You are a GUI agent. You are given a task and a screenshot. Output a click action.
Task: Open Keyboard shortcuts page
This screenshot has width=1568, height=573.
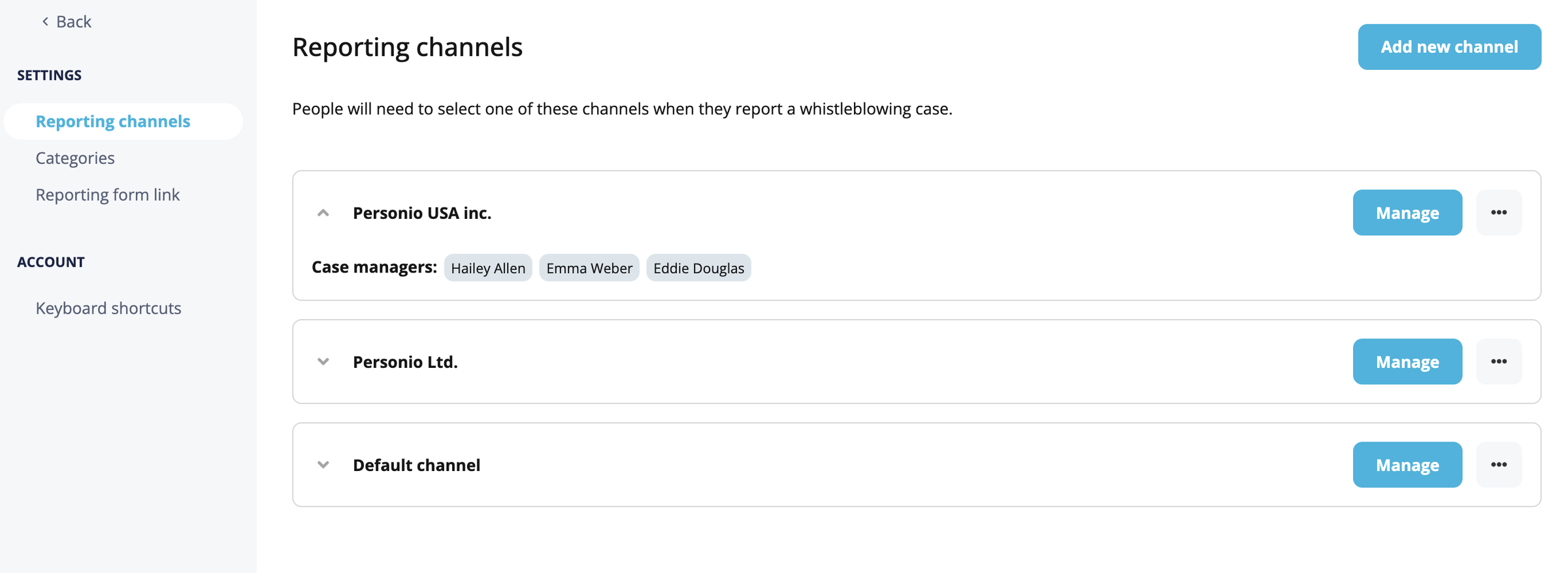(x=108, y=308)
